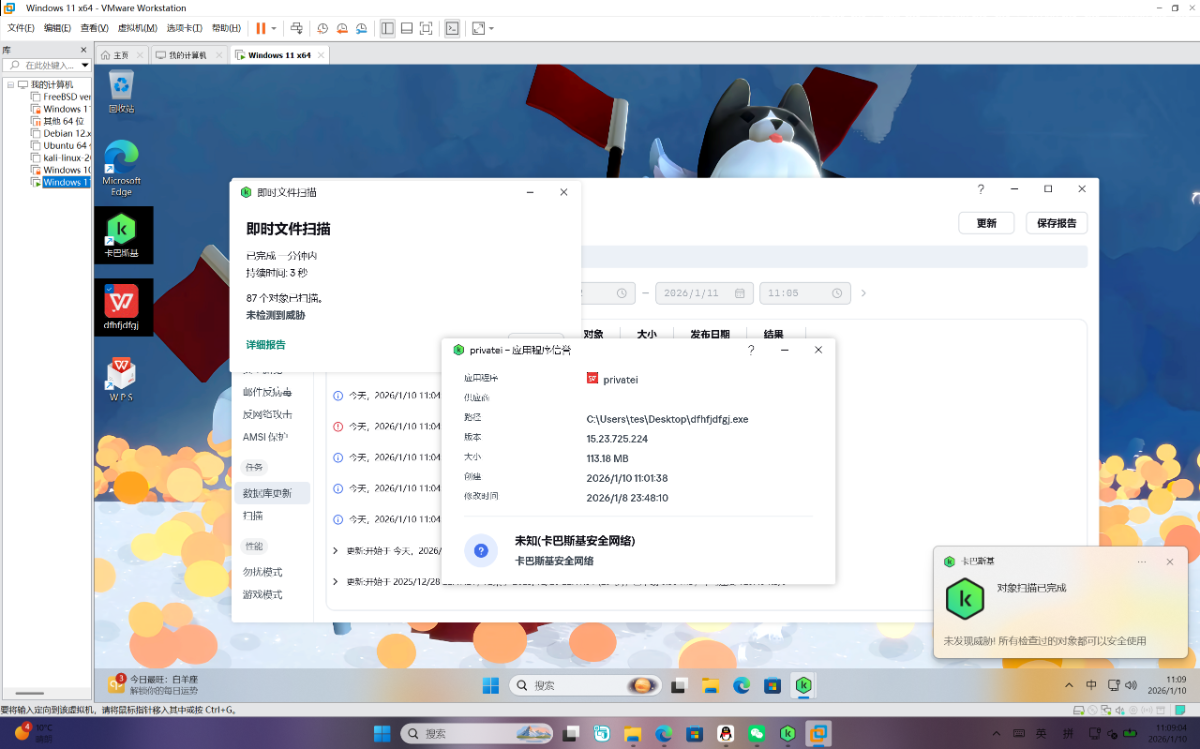This screenshot has width=1200, height=749.
Task: Click the guest Windows Start button
Action: coord(491,685)
